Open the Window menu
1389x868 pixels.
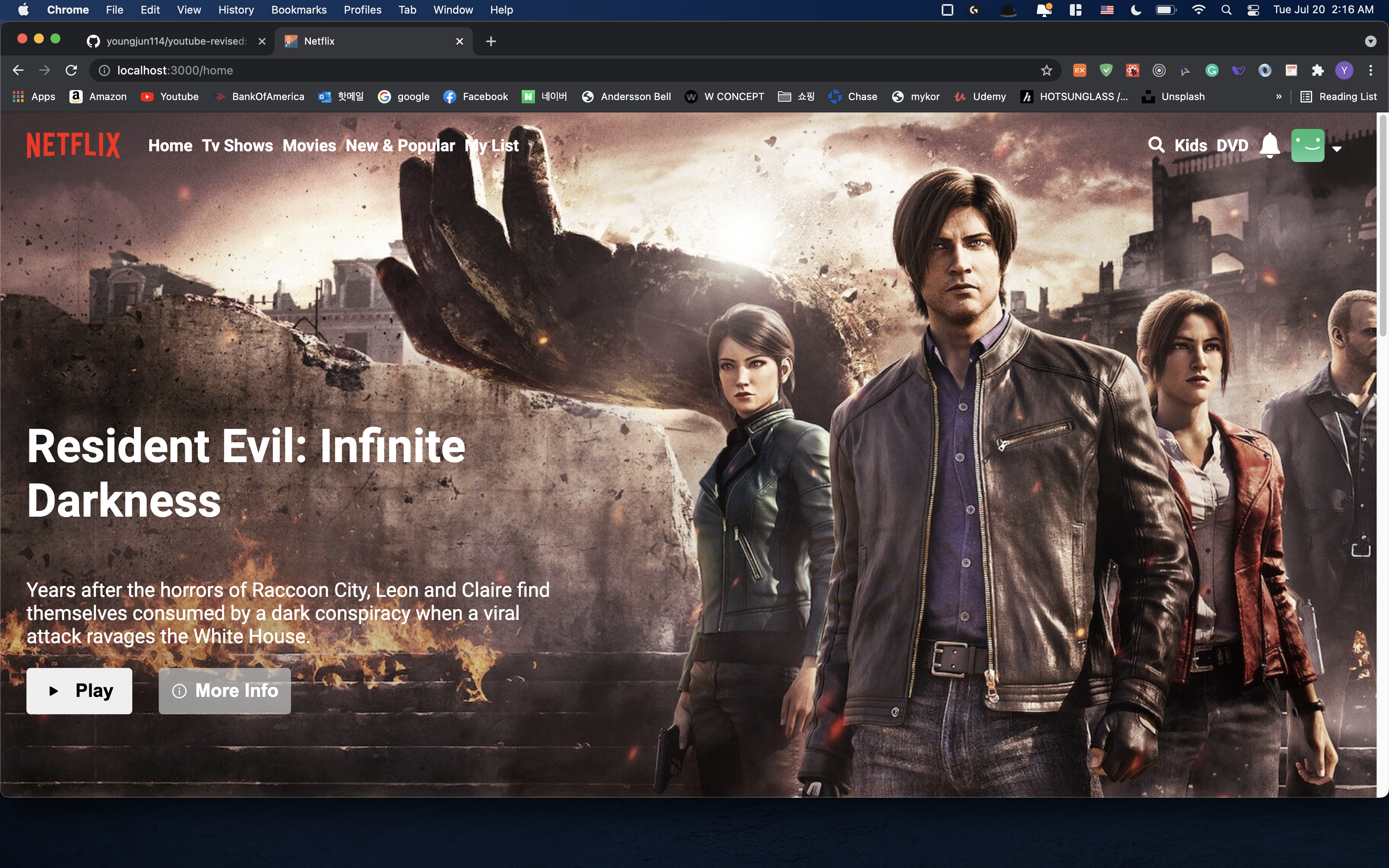(453, 10)
